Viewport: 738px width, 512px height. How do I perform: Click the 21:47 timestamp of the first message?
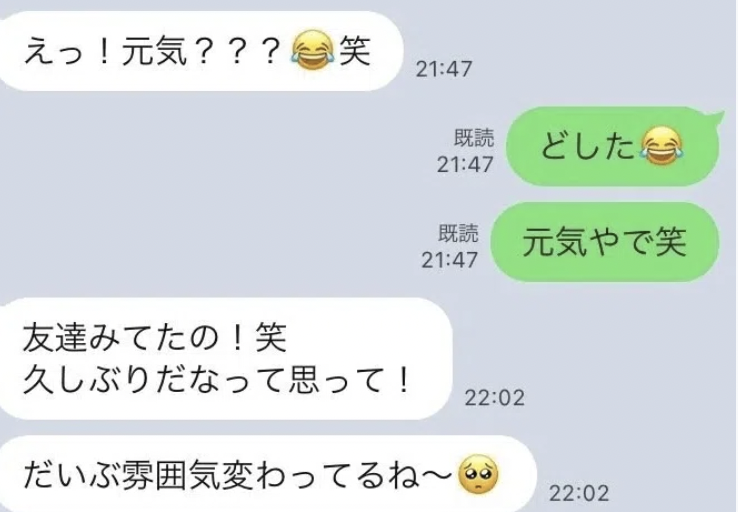click(443, 70)
